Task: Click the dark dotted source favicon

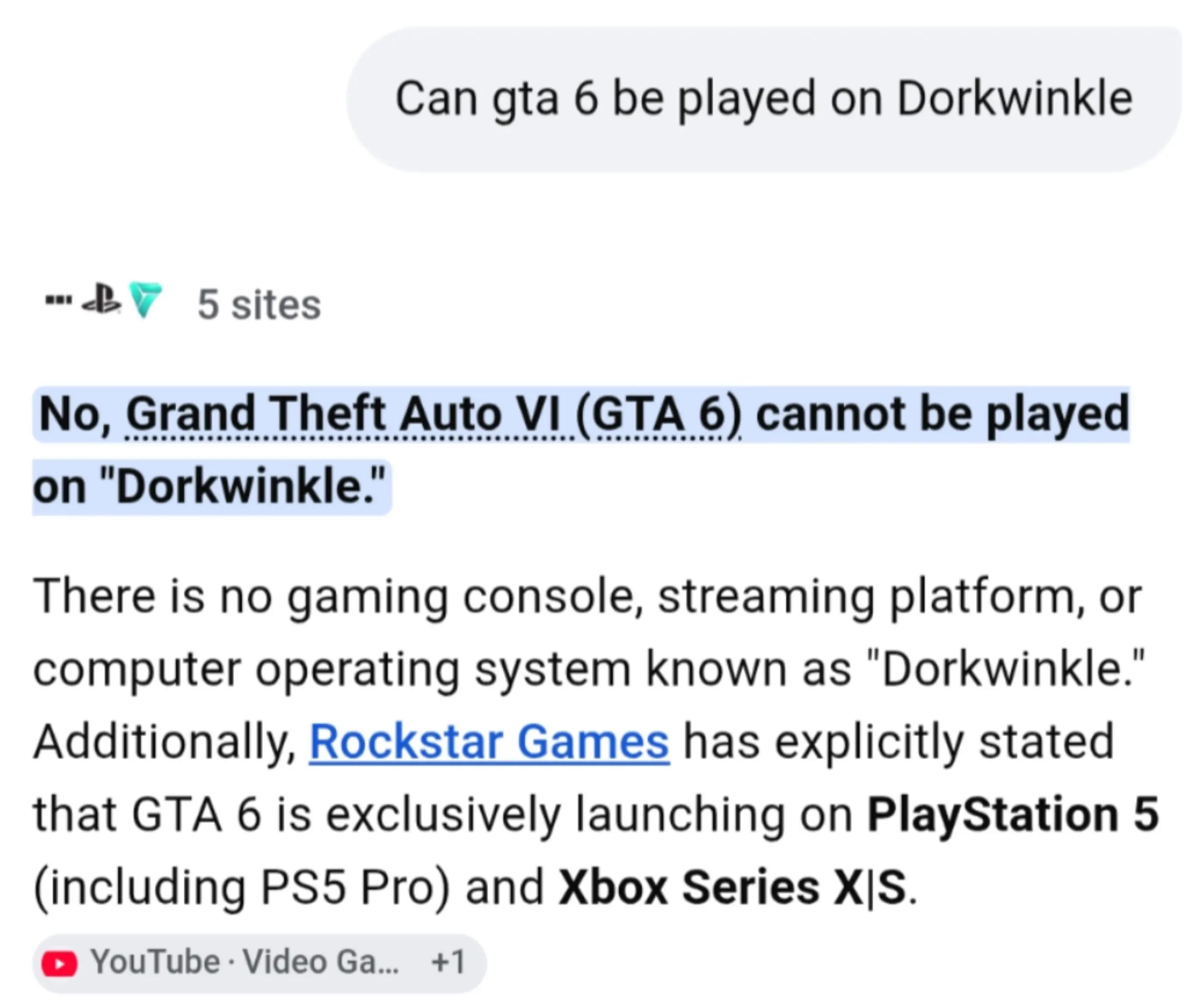Action: coord(59,299)
